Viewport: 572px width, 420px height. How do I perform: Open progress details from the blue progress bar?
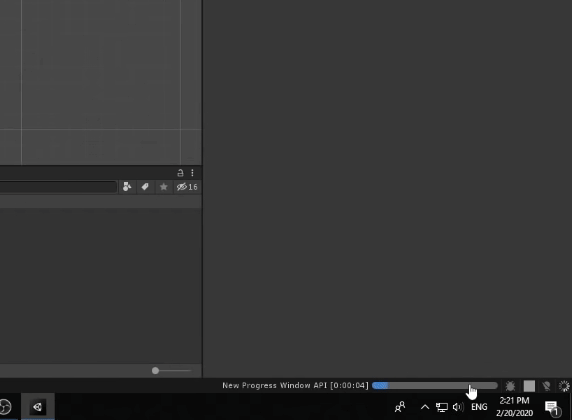click(x=434, y=386)
